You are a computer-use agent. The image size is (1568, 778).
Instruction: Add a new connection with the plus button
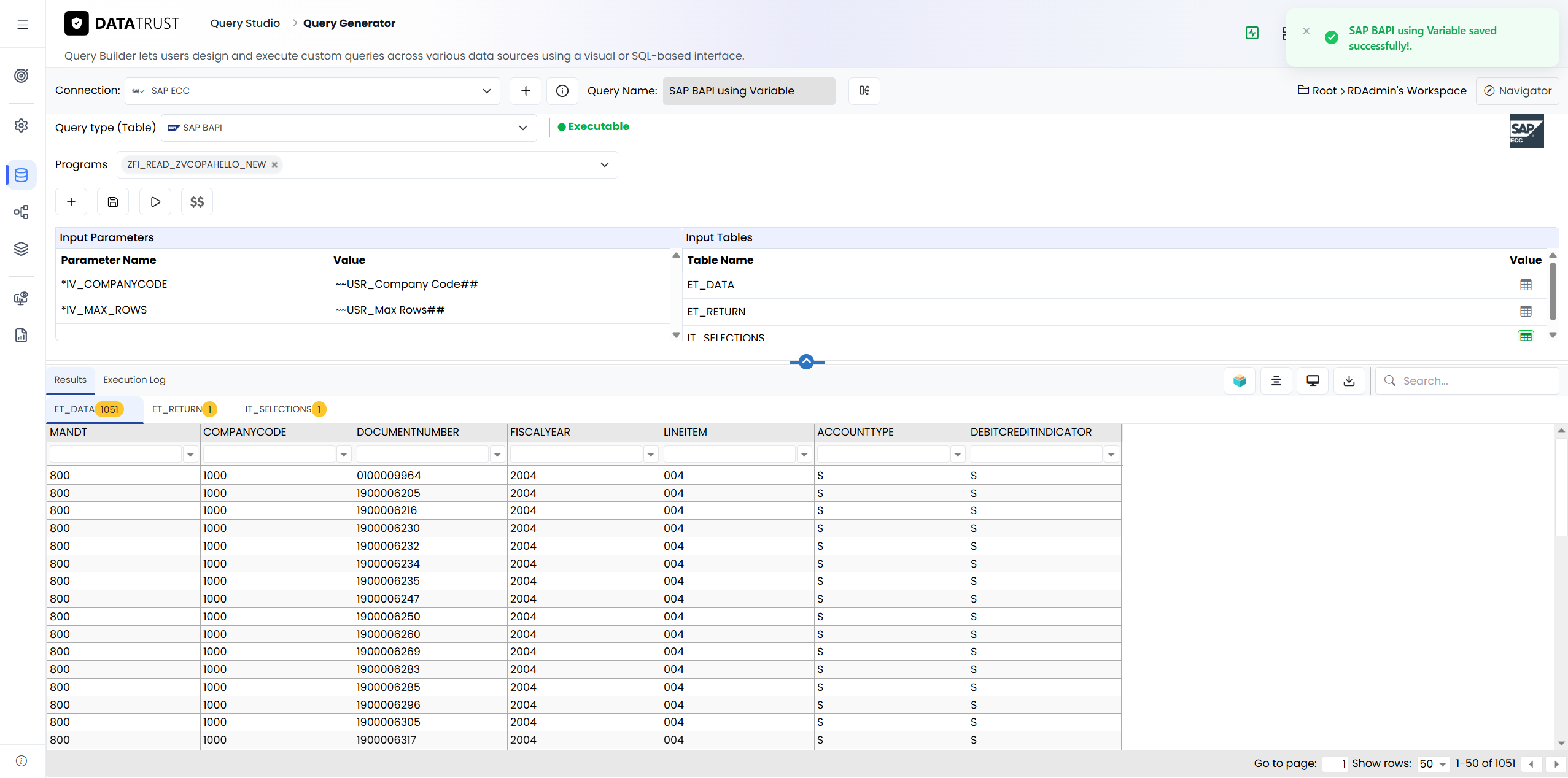click(526, 91)
